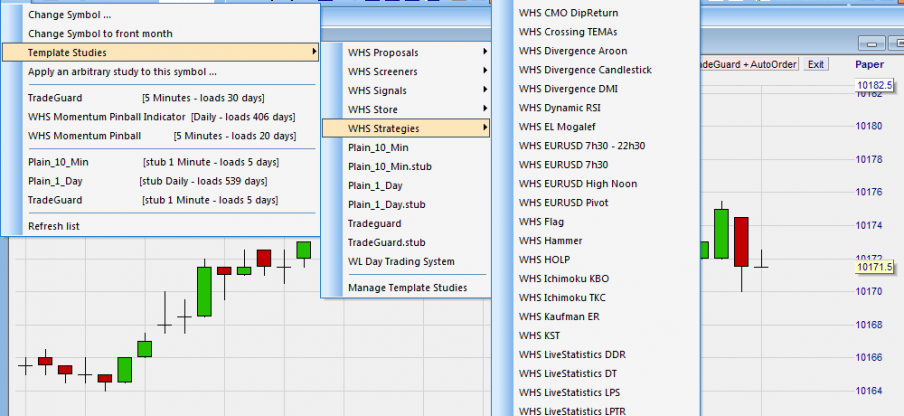The width and height of the screenshot is (904, 416).
Task: Pick TradeGuard 5 Minutes loads 30 days
Action: [x=160, y=98]
